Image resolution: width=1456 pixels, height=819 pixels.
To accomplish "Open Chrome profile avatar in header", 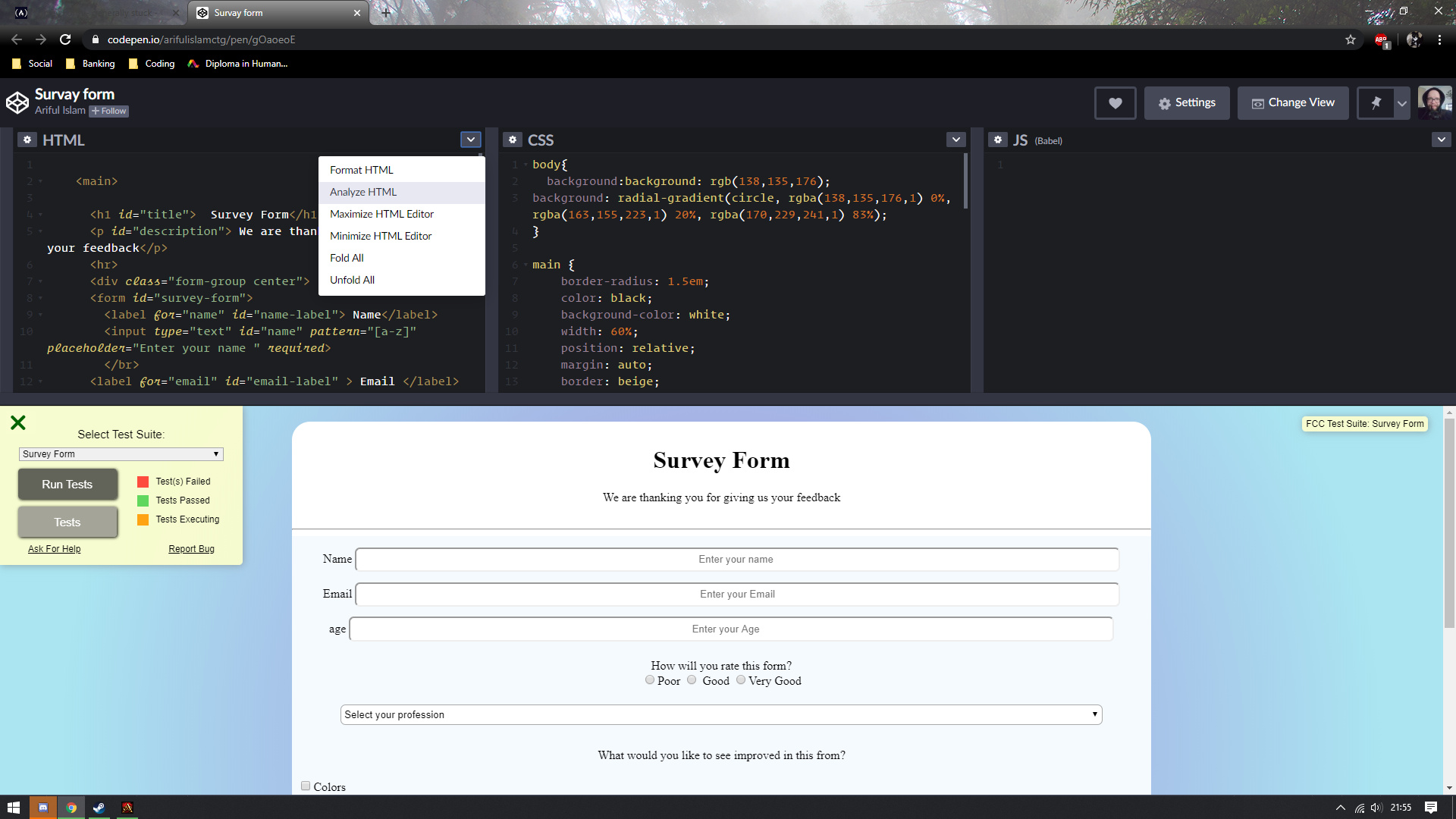I will (x=1434, y=102).
